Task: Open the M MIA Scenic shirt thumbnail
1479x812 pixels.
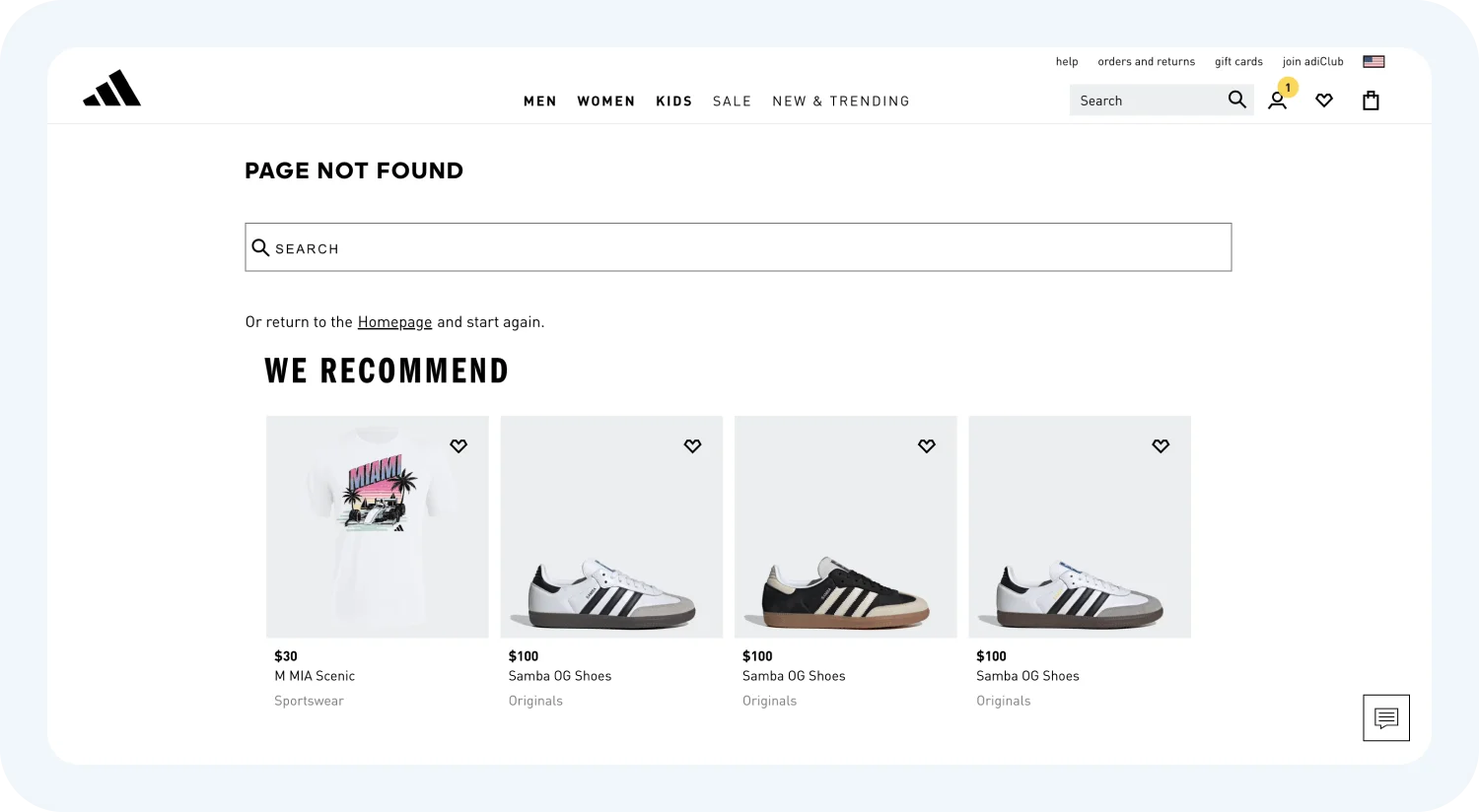Action: [378, 526]
